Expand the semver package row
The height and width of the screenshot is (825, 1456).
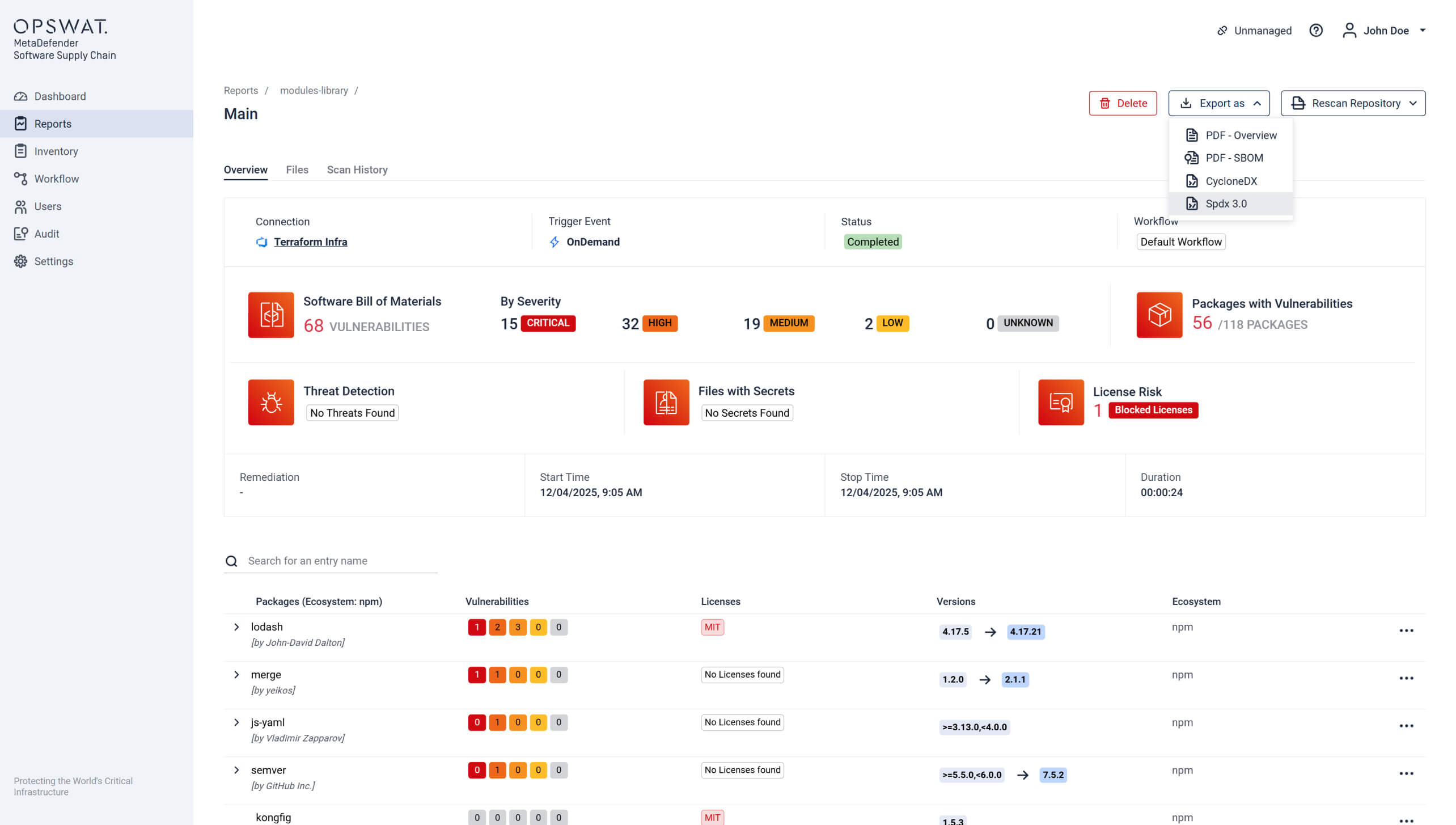pos(236,770)
